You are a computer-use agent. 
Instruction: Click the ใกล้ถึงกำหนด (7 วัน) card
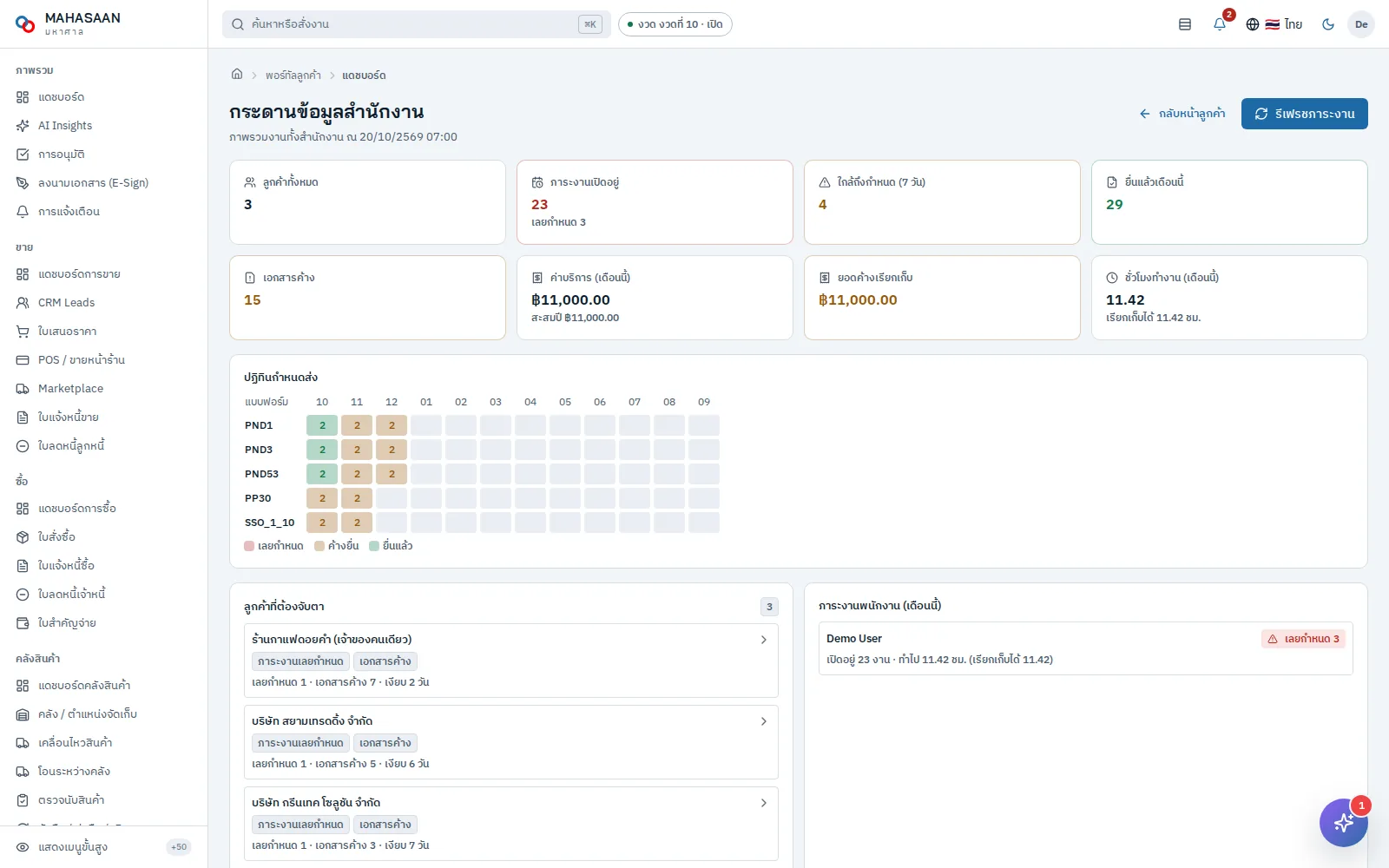pyautogui.click(x=942, y=202)
